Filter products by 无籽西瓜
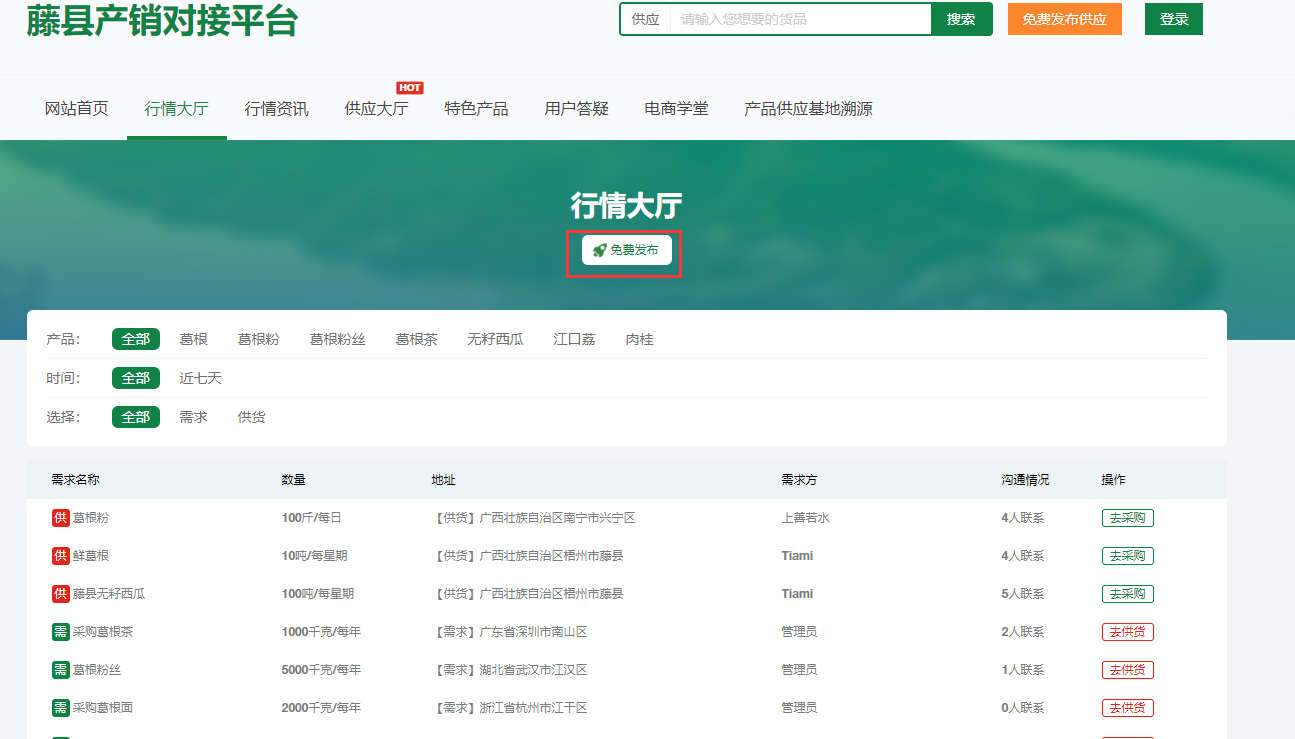 [x=495, y=339]
